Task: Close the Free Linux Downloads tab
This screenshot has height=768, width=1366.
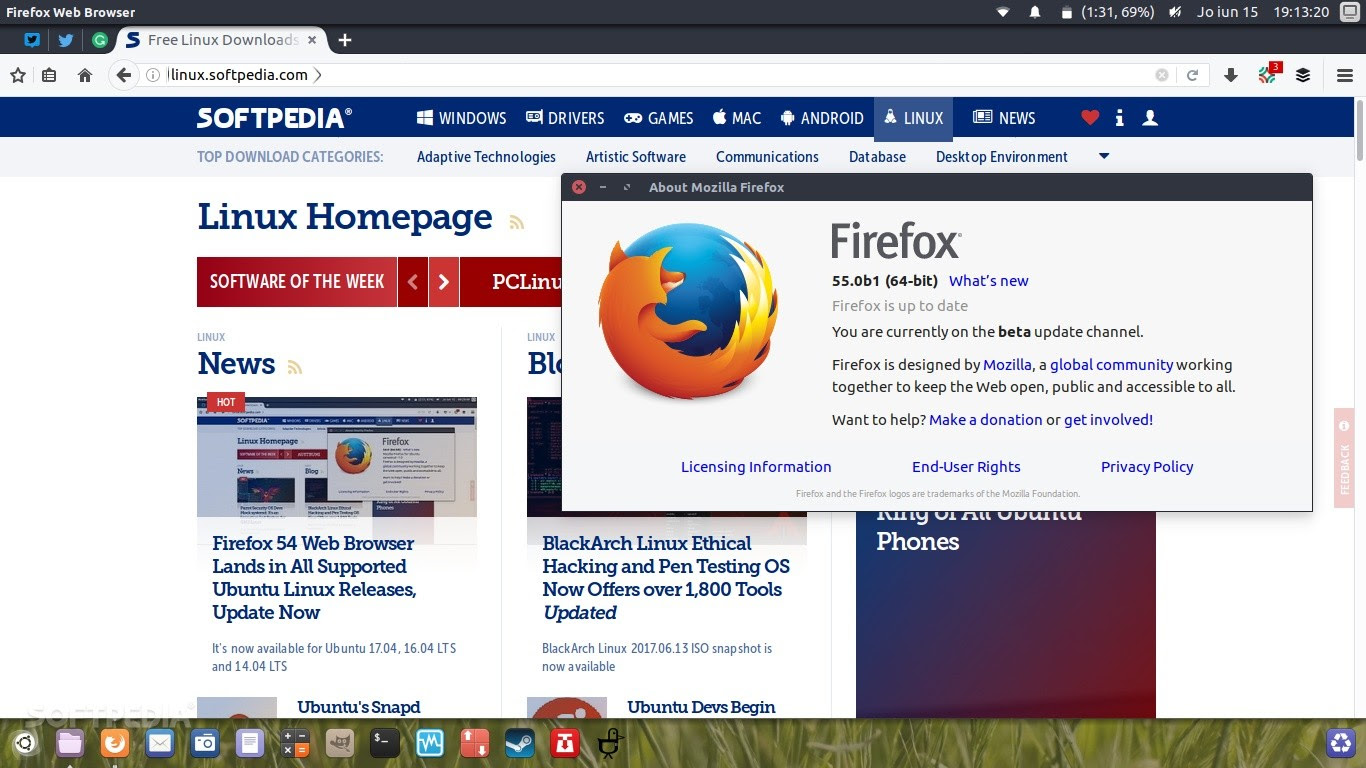Action: (x=312, y=40)
